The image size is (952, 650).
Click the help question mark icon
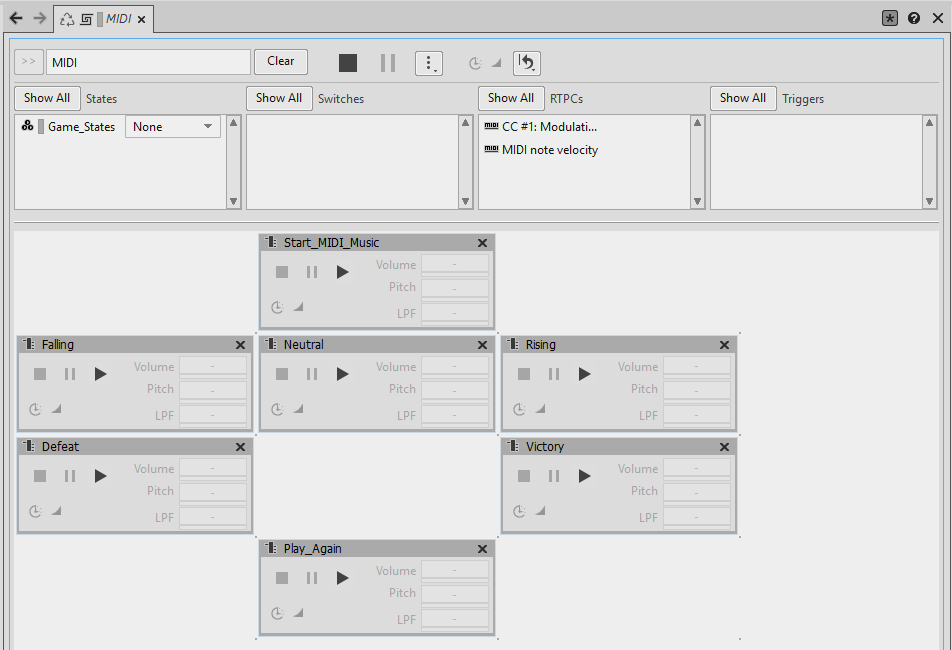(914, 18)
